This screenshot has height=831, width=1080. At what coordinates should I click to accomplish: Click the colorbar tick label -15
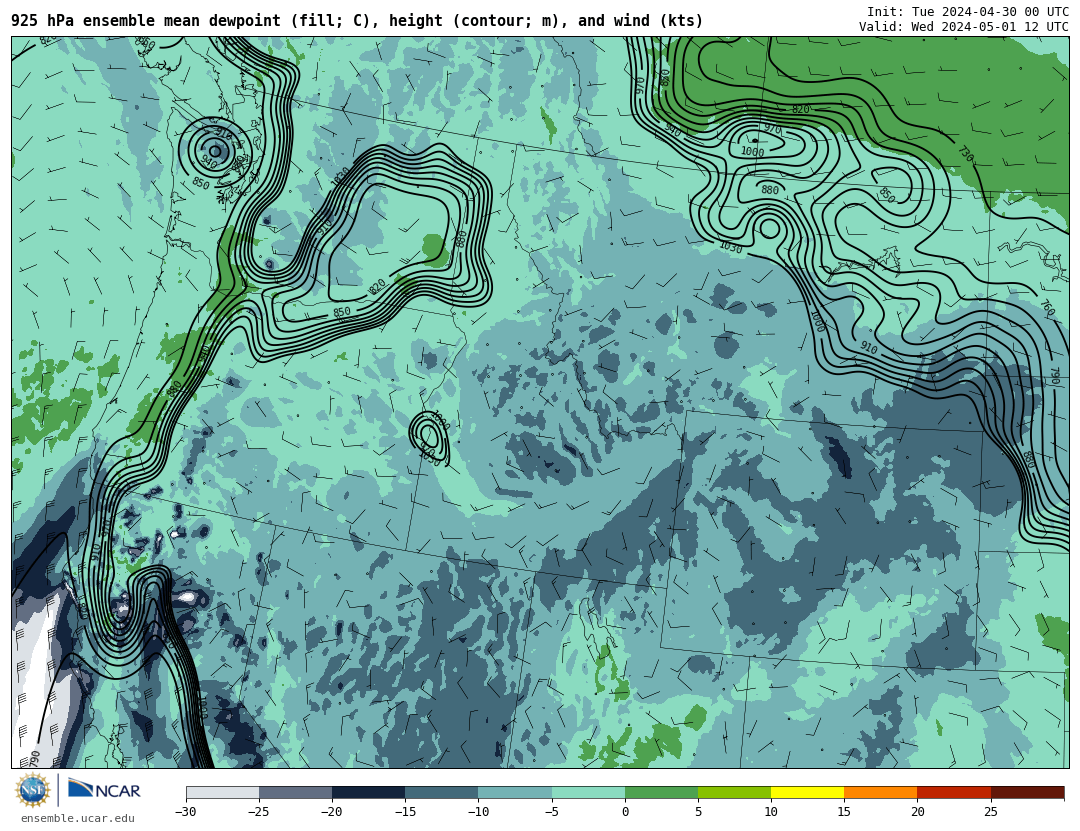[404, 812]
